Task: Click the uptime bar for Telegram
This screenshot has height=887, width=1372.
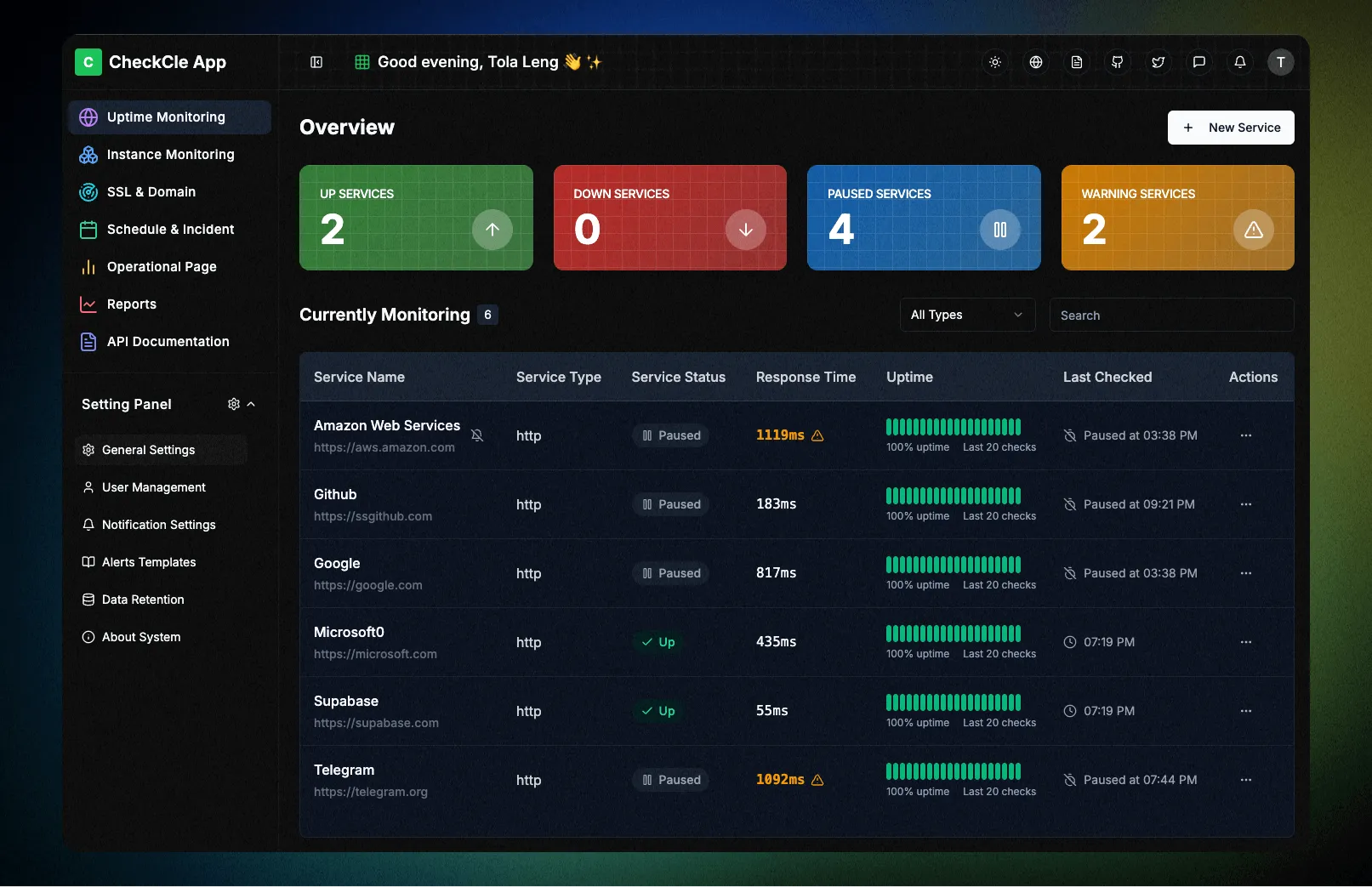Action: coord(954,771)
